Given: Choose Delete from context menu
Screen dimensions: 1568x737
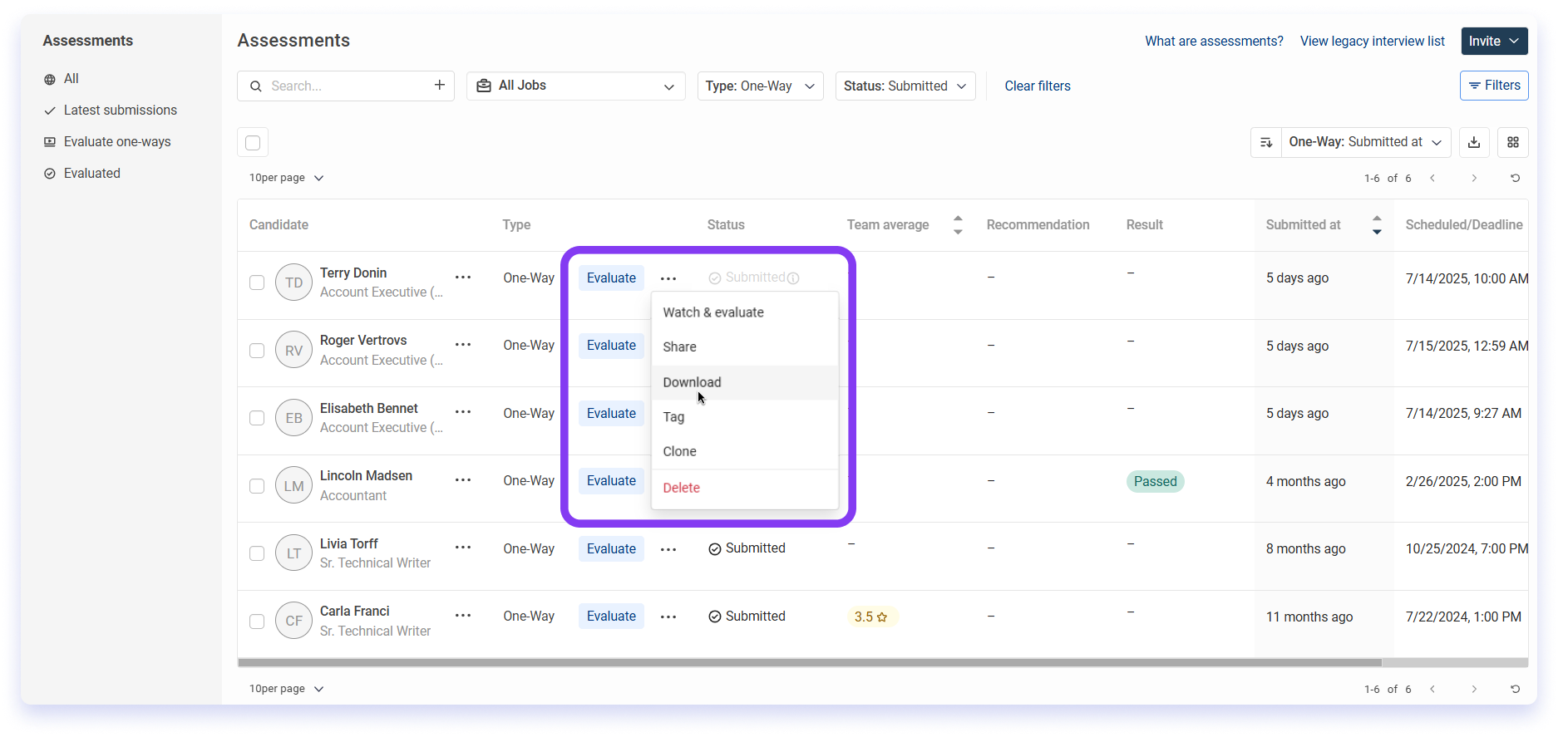Looking at the screenshot, I should [744, 488].
